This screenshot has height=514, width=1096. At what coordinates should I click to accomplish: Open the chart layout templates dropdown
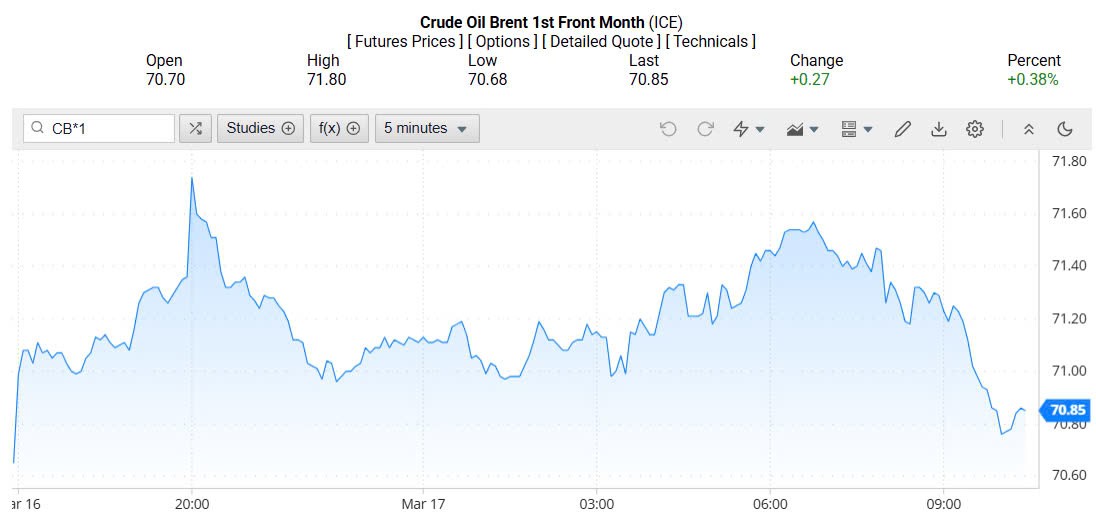pos(856,129)
